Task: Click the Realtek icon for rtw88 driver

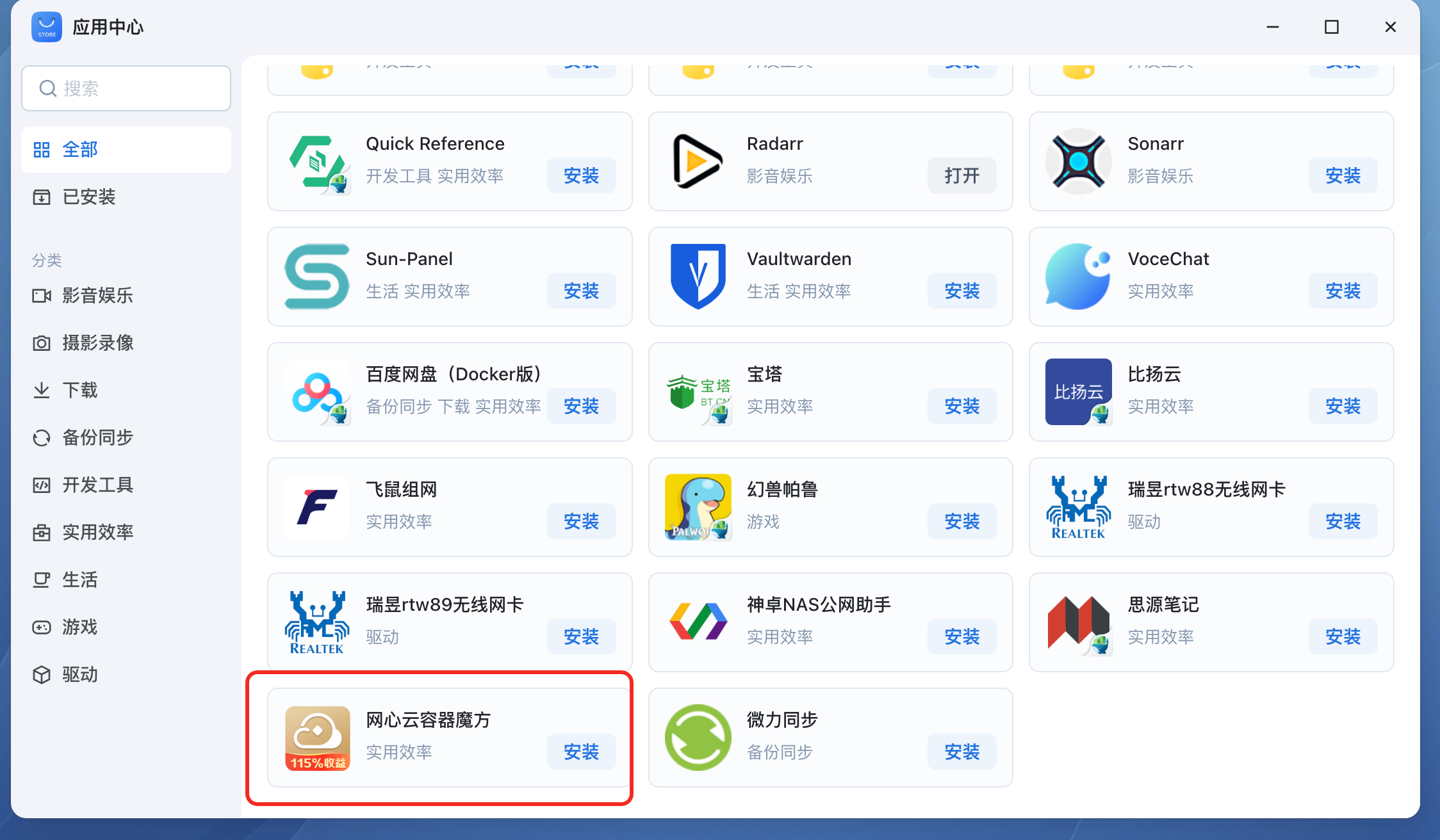Action: coord(1079,507)
